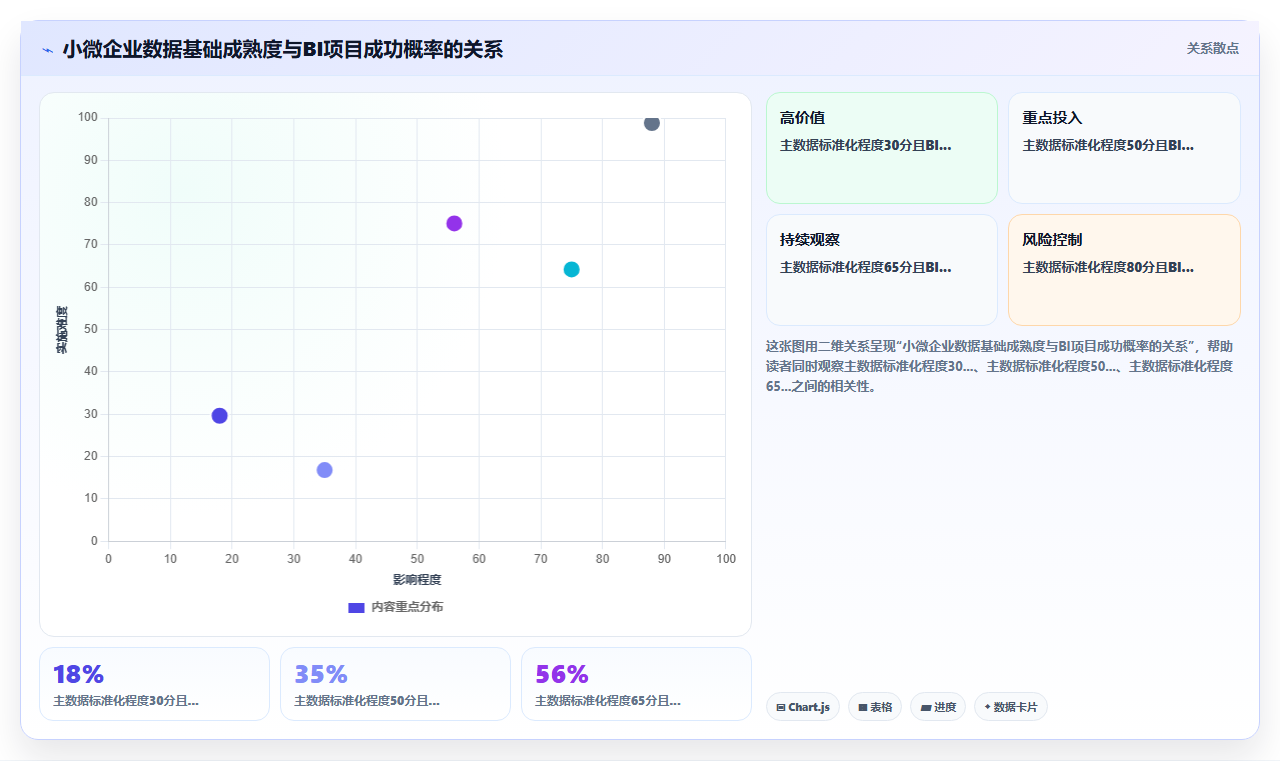Click the 表格 tag chip

(x=875, y=707)
